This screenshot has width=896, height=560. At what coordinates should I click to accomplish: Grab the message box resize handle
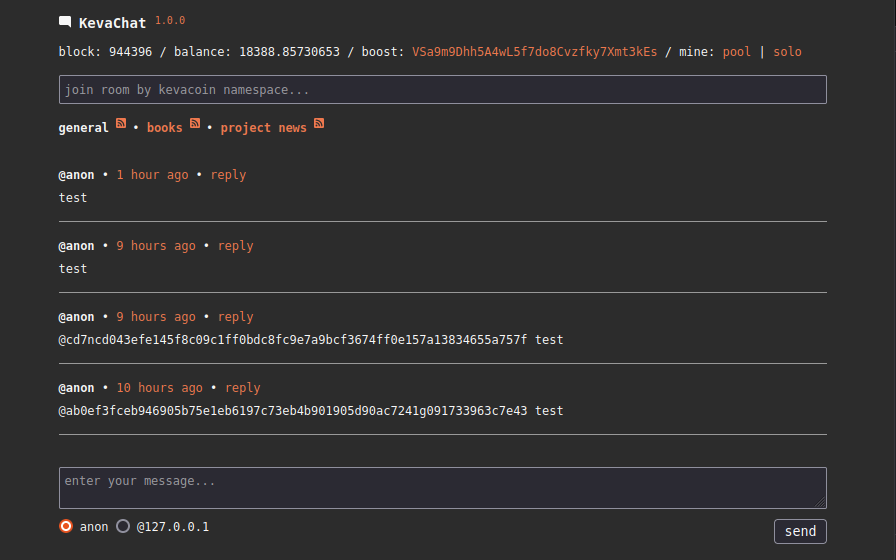coord(820,502)
